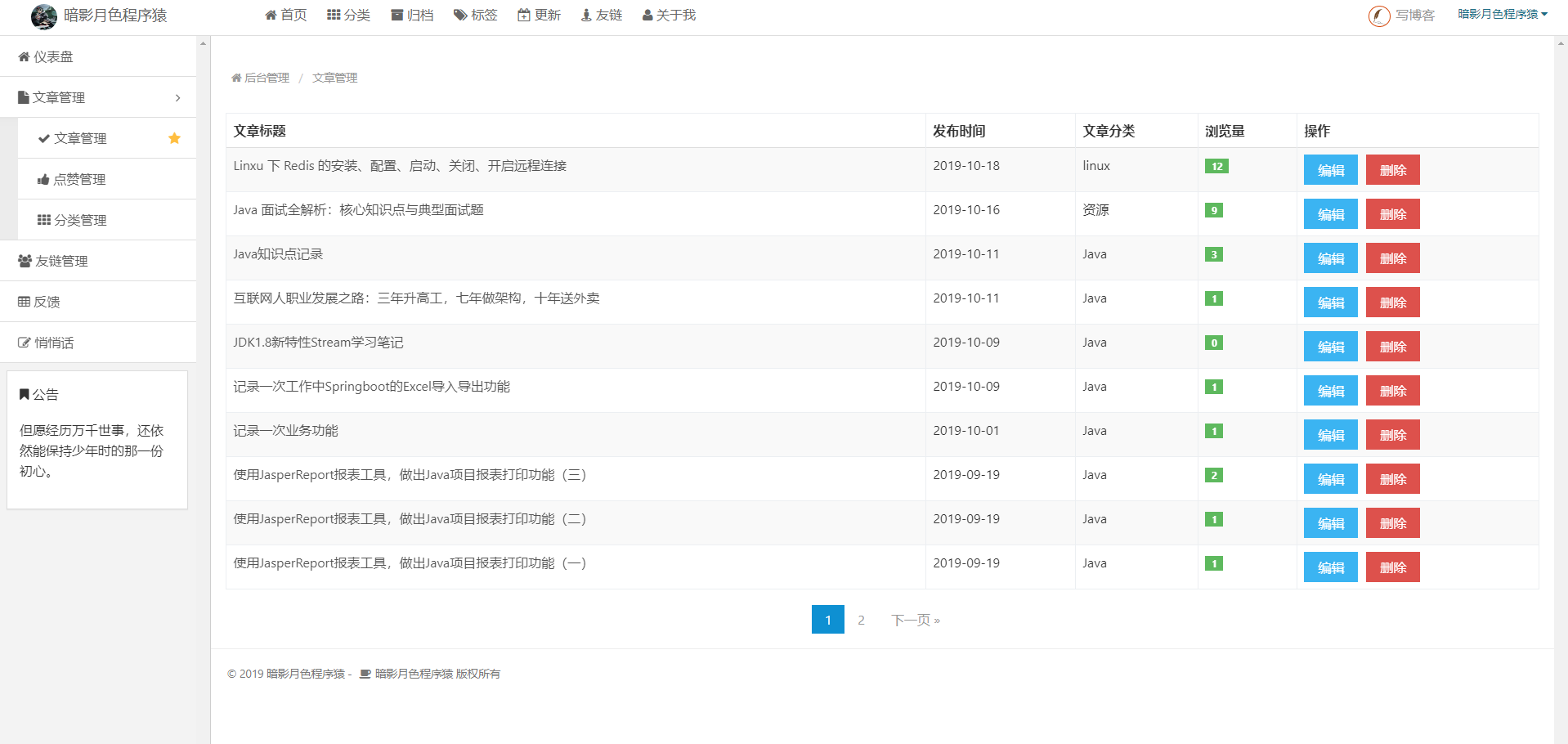Click the archive icon beside 归档

[396, 15]
